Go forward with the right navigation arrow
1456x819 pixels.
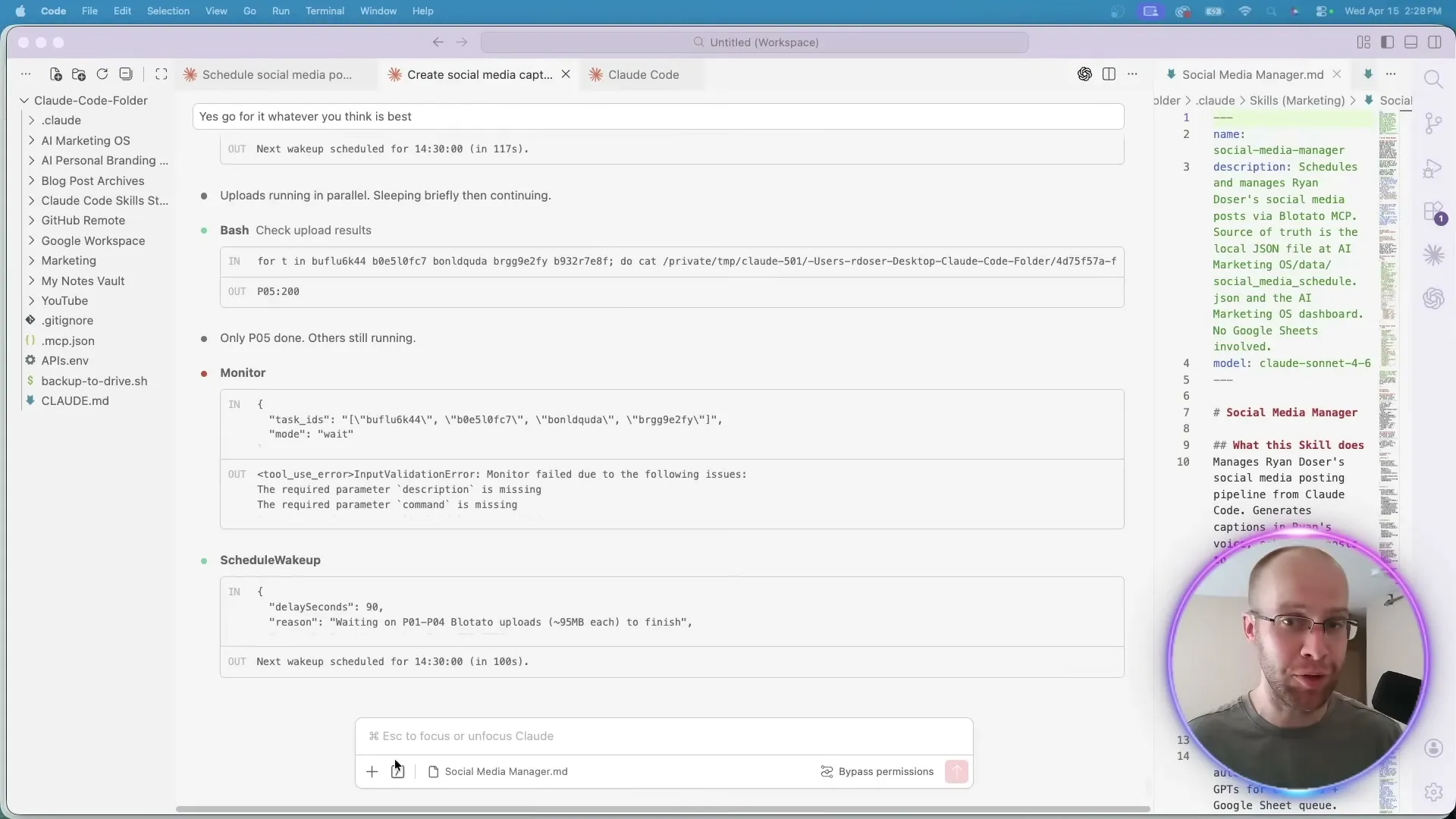[462, 42]
